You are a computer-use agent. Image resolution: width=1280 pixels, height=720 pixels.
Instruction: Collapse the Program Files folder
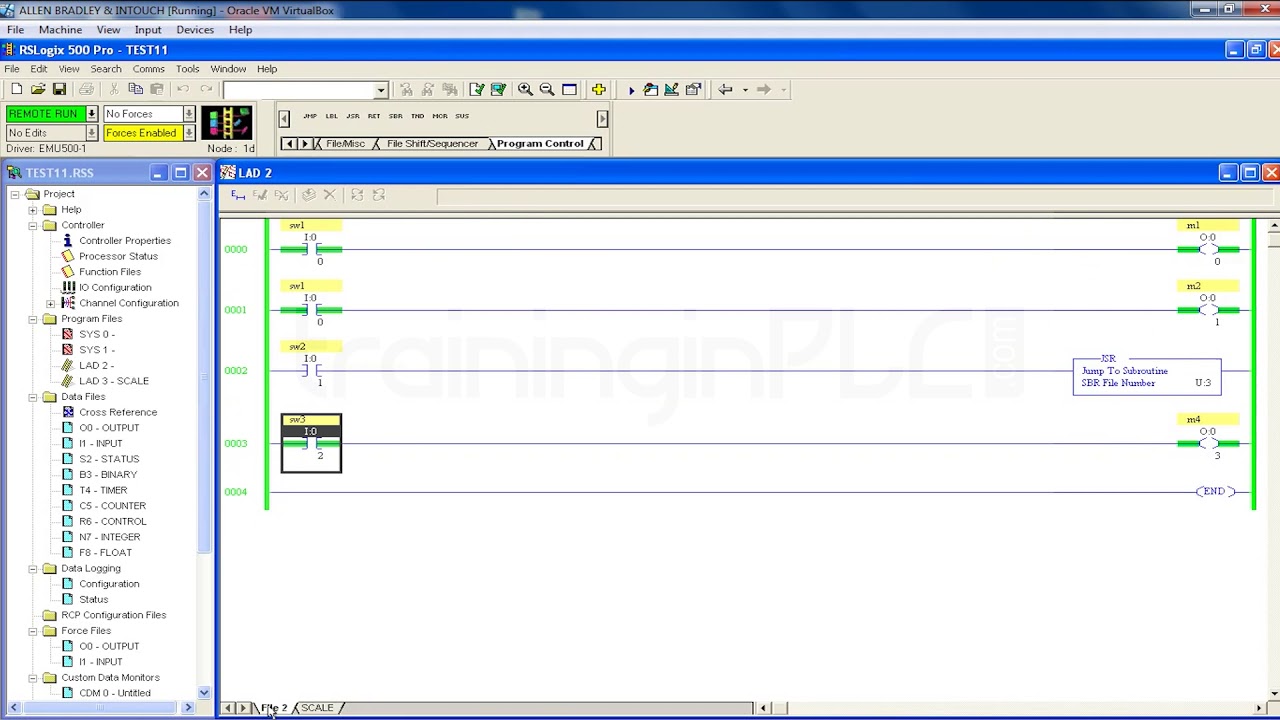33,319
